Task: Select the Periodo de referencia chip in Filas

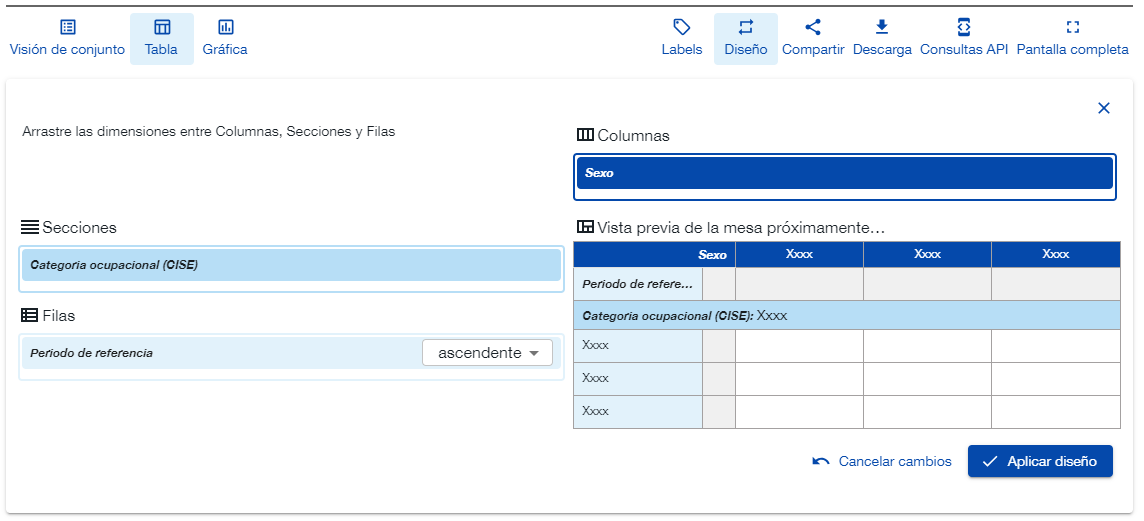Action: [291, 353]
